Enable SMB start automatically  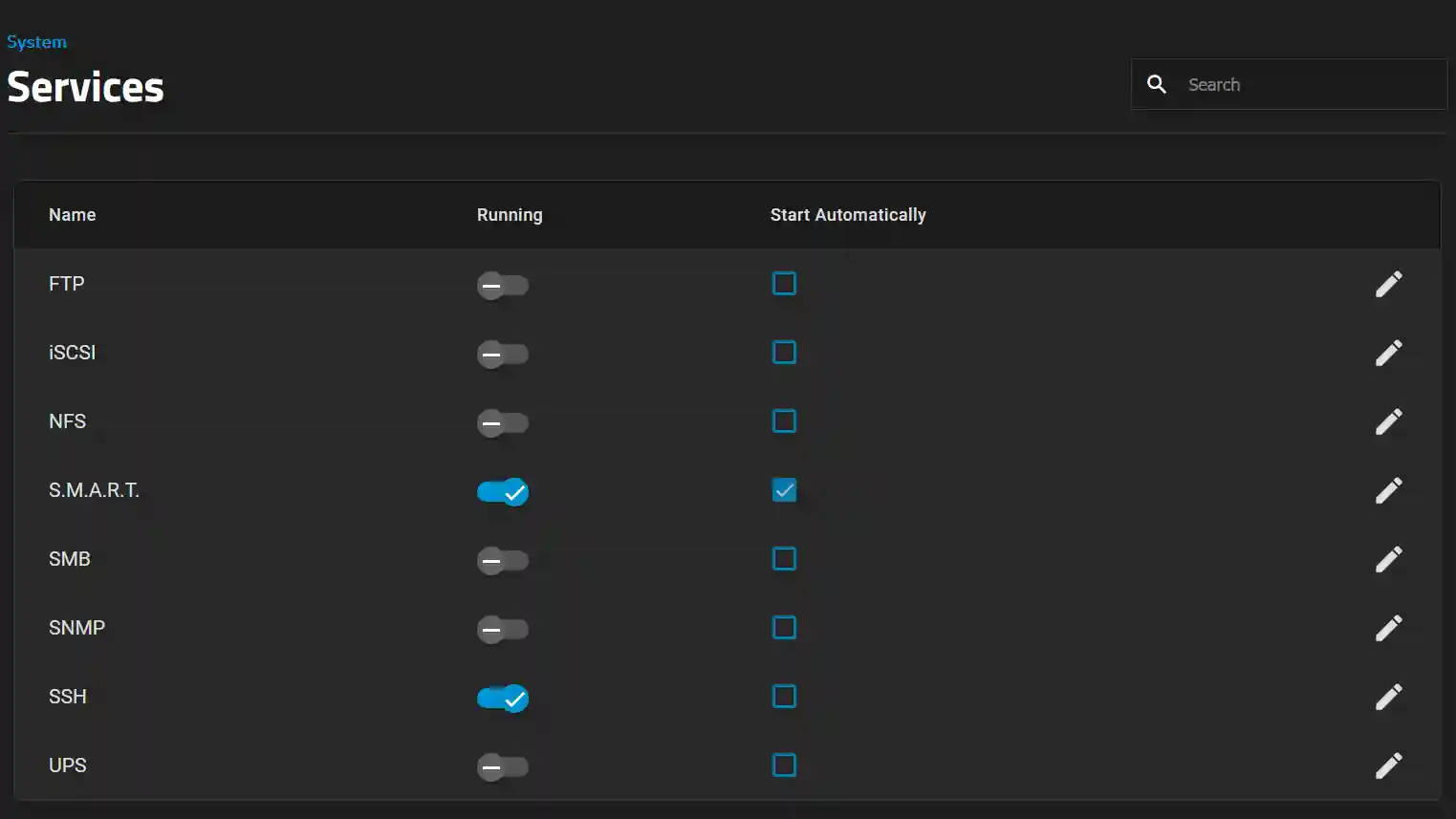tap(784, 558)
